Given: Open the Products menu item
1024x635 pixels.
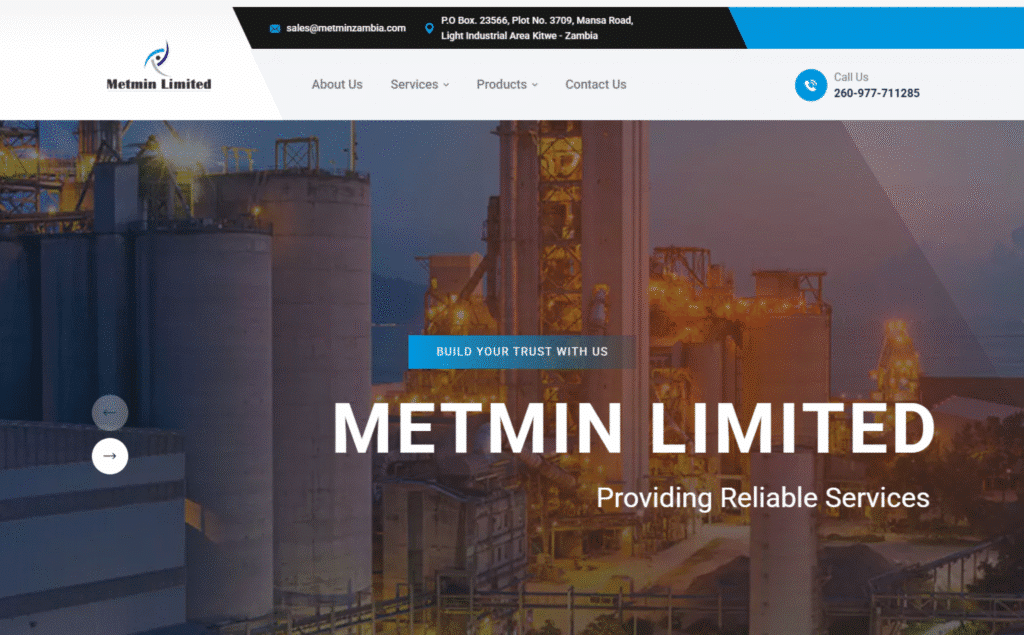Looking at the screenshot, I should point(502,84).
